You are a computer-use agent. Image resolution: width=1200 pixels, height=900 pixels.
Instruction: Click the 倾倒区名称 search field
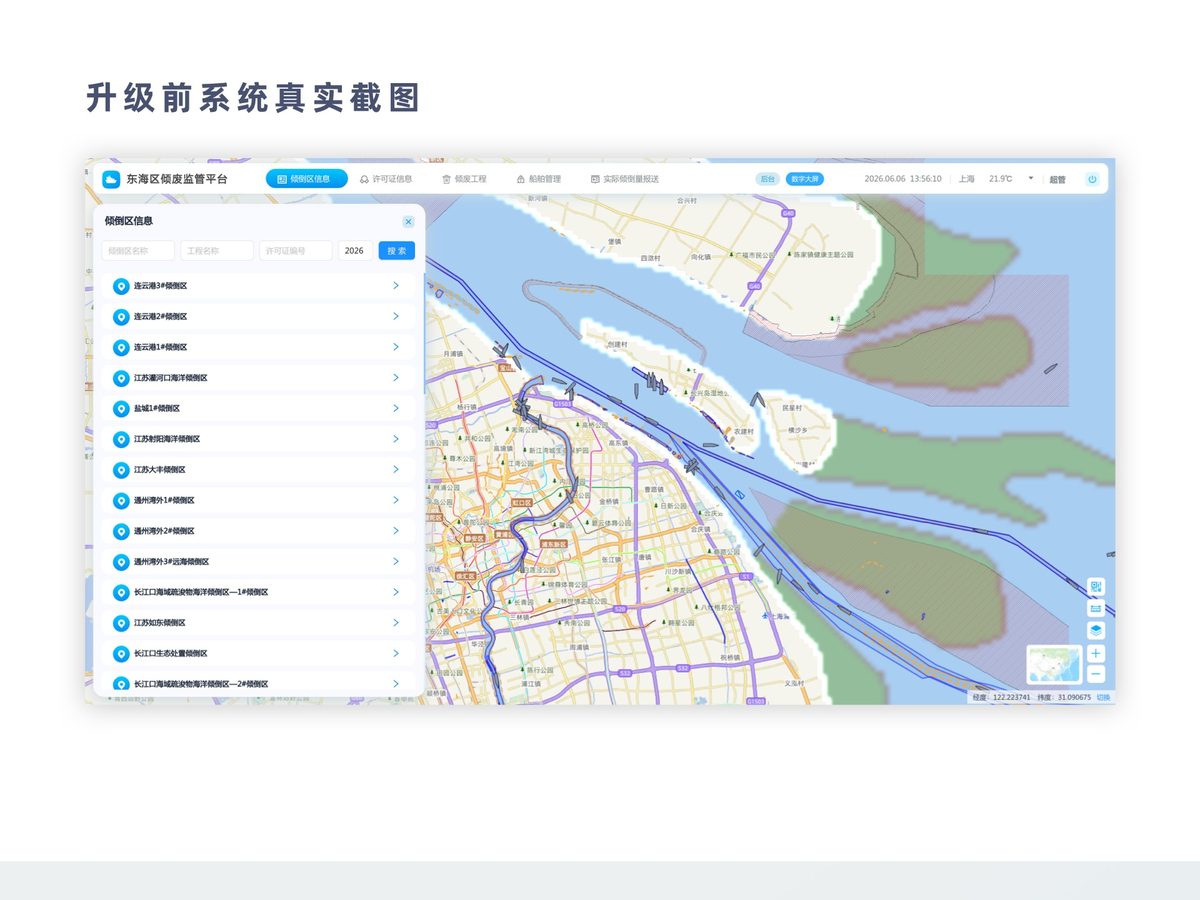pyautogui.click(x=138, y=251)
